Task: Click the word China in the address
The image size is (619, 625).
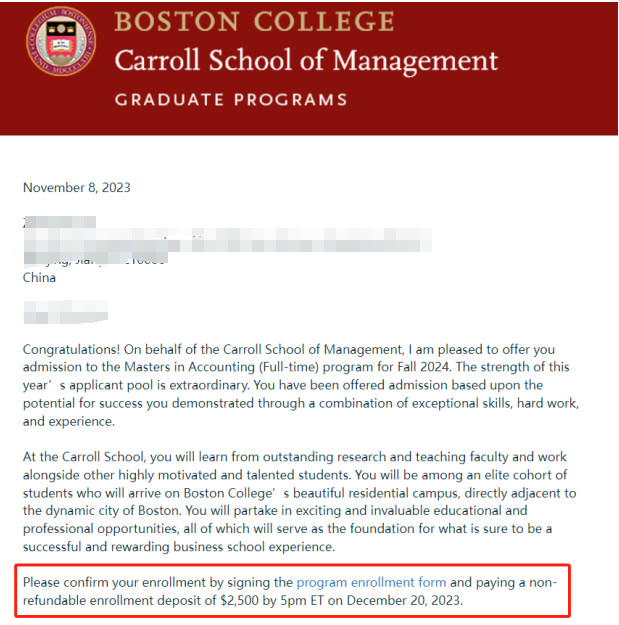Action: click(40, 278)
